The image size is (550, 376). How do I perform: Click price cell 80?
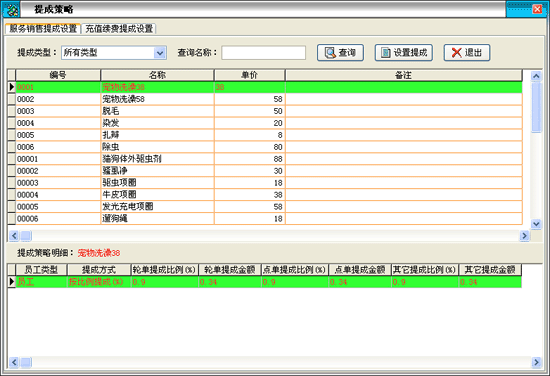[x=250, y=147]
